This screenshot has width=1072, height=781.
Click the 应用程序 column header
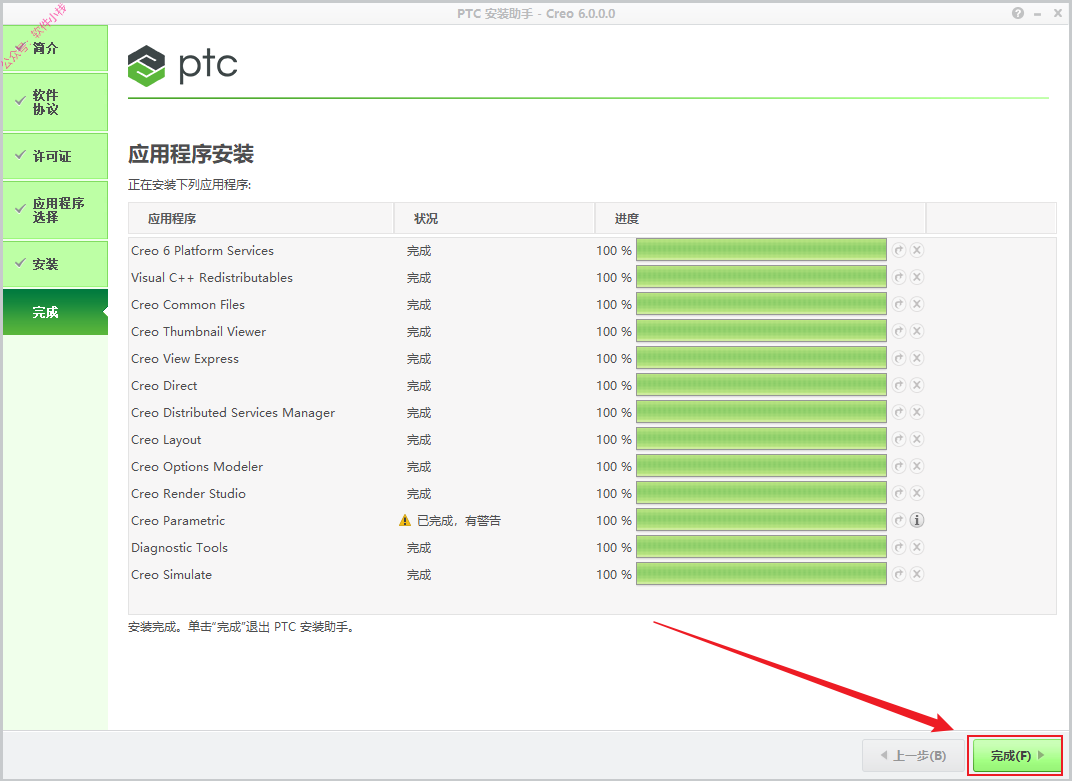tap(261, 218)
